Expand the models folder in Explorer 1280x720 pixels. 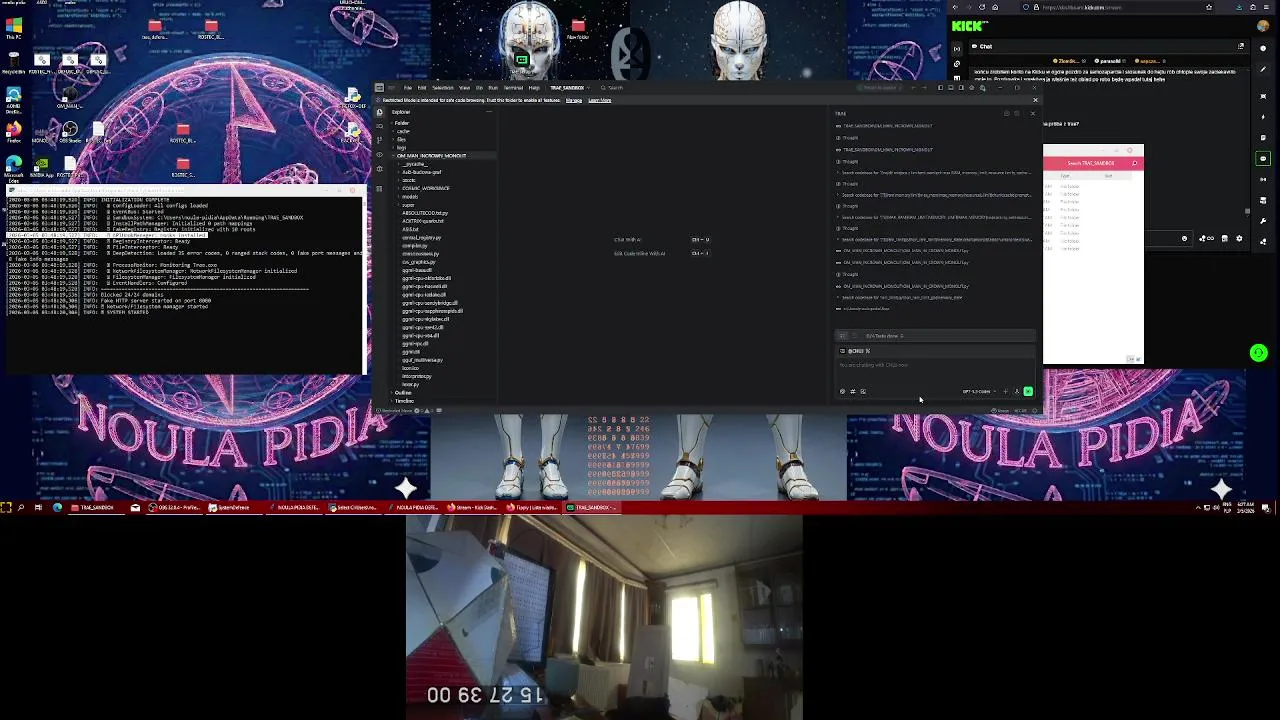410,197
